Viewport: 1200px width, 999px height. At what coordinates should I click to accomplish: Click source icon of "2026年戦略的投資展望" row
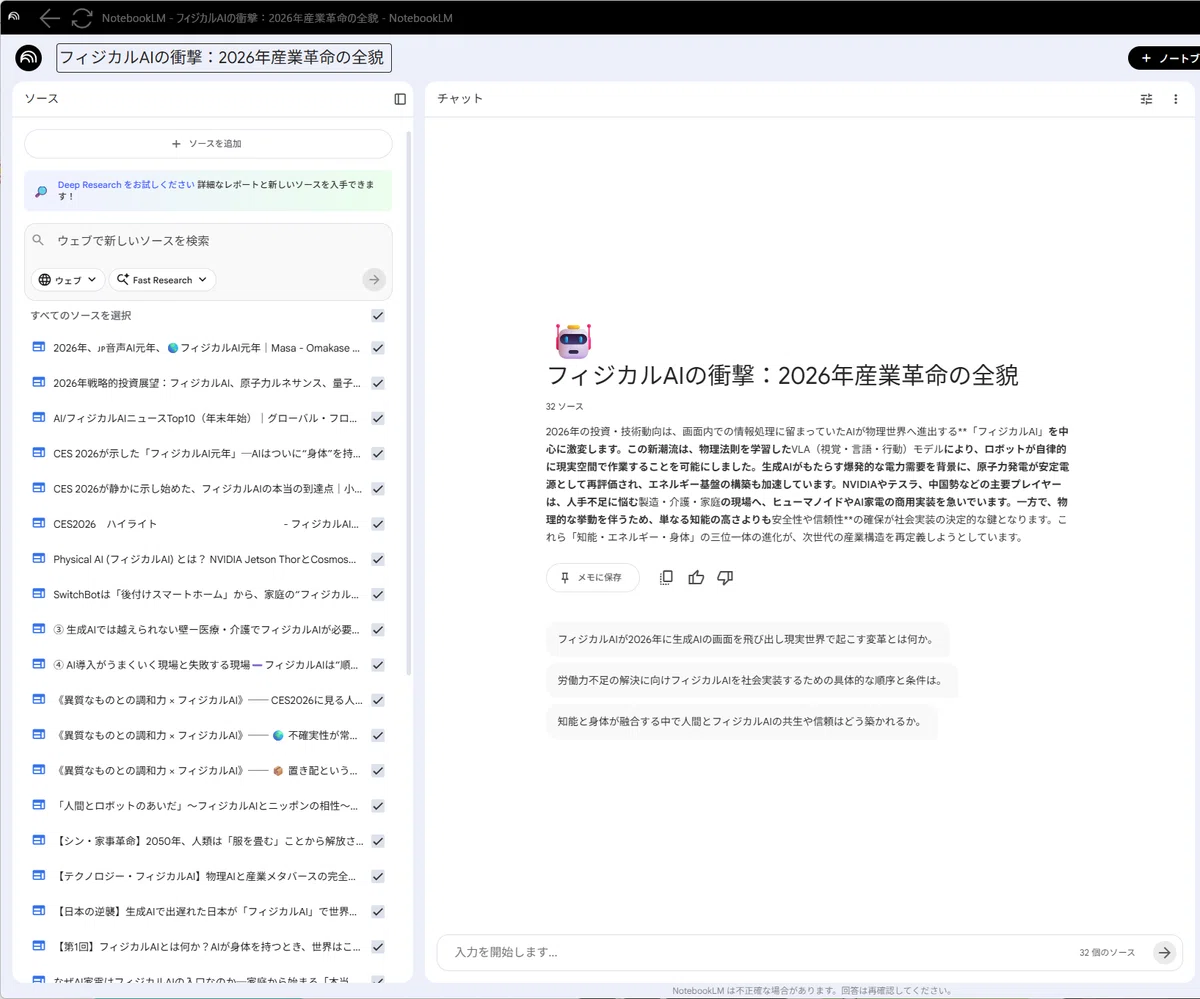click(x=39, y=382)
